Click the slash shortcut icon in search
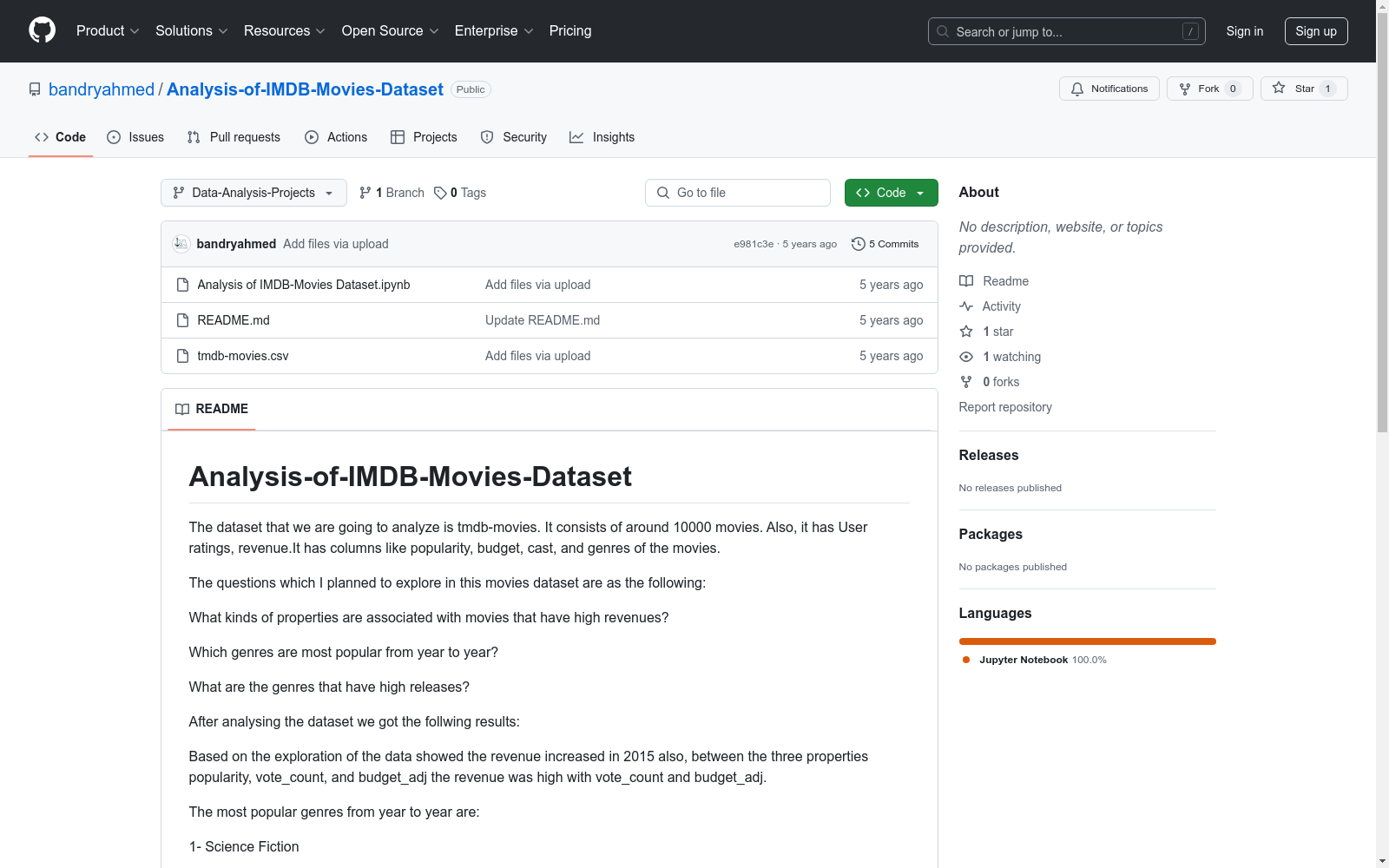 tap(1190, 31)
